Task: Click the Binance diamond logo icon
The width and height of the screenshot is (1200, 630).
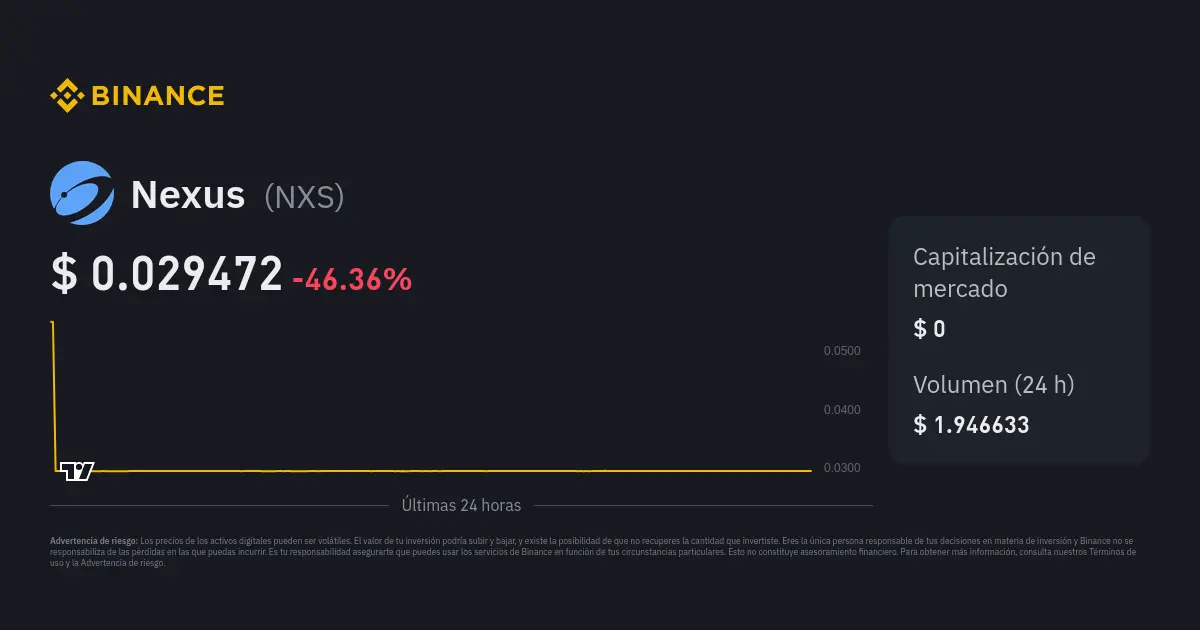Action: 66,96
